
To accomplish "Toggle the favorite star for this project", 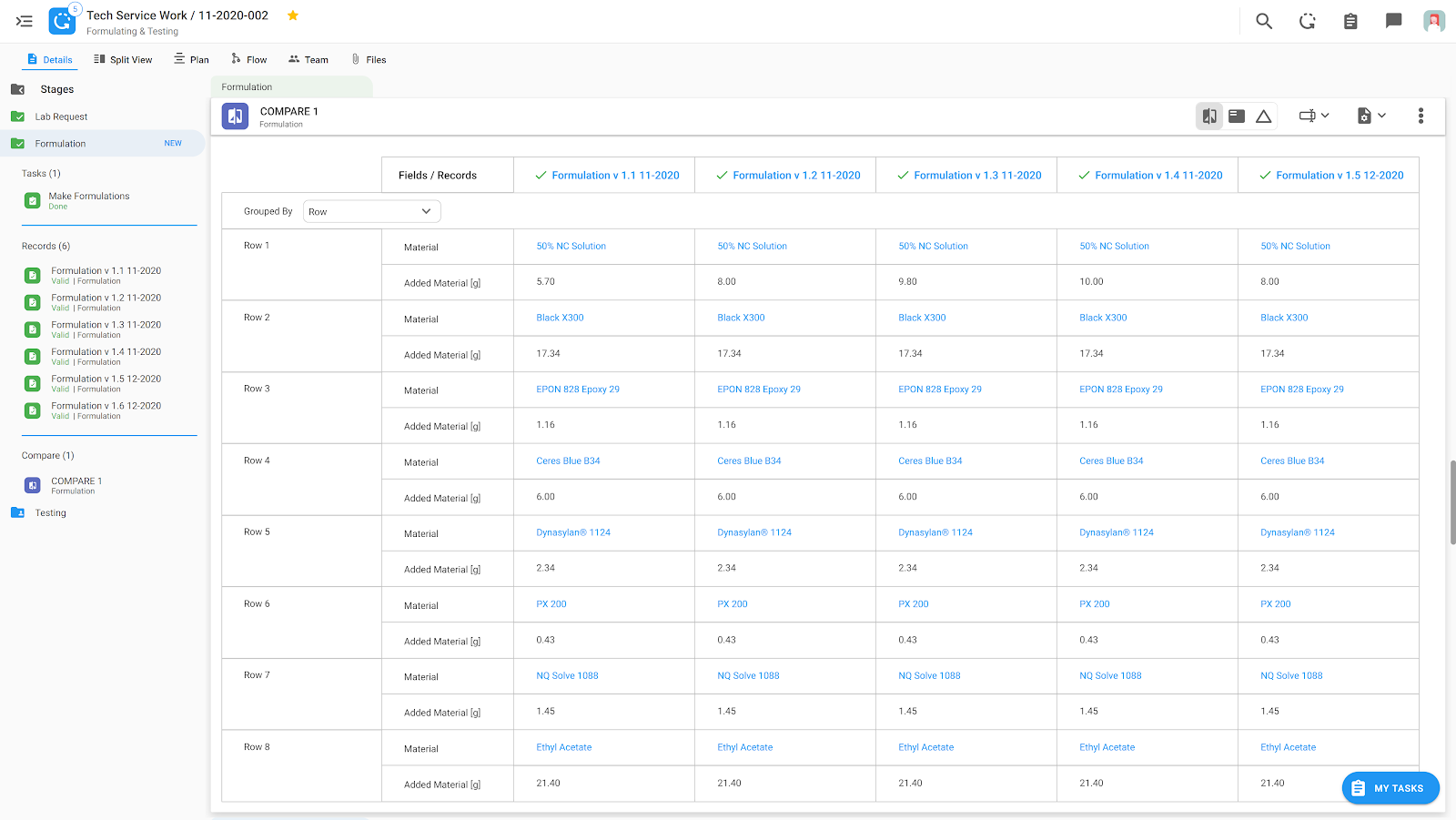I will (x=293, y=15).
